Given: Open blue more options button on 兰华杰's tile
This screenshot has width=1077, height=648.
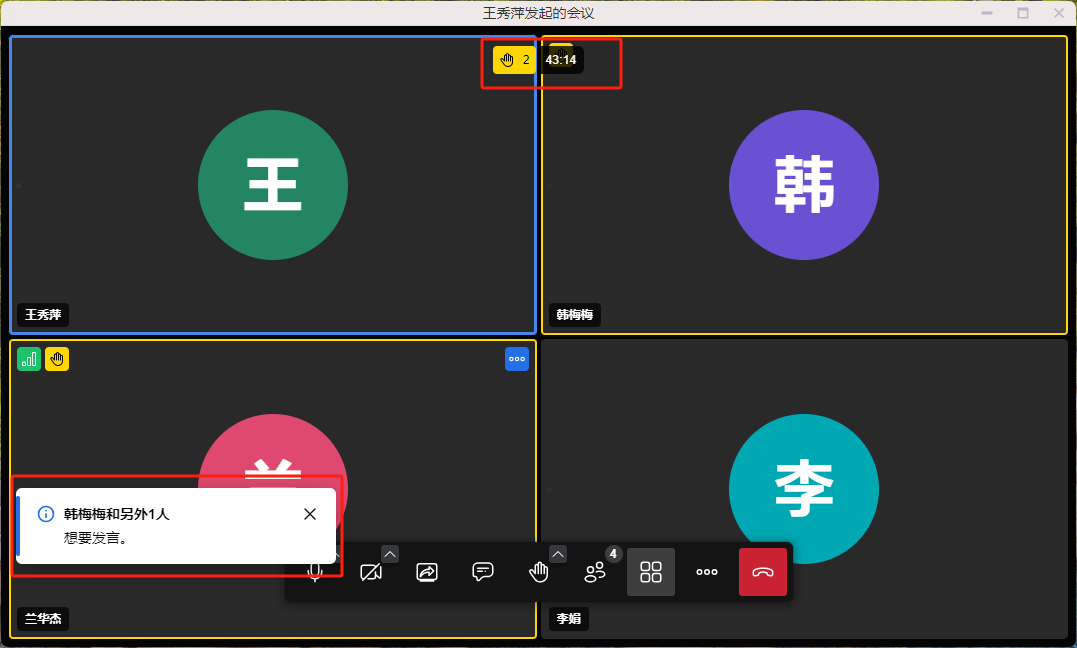Looking at the screenshot, I should pos(517,359).
